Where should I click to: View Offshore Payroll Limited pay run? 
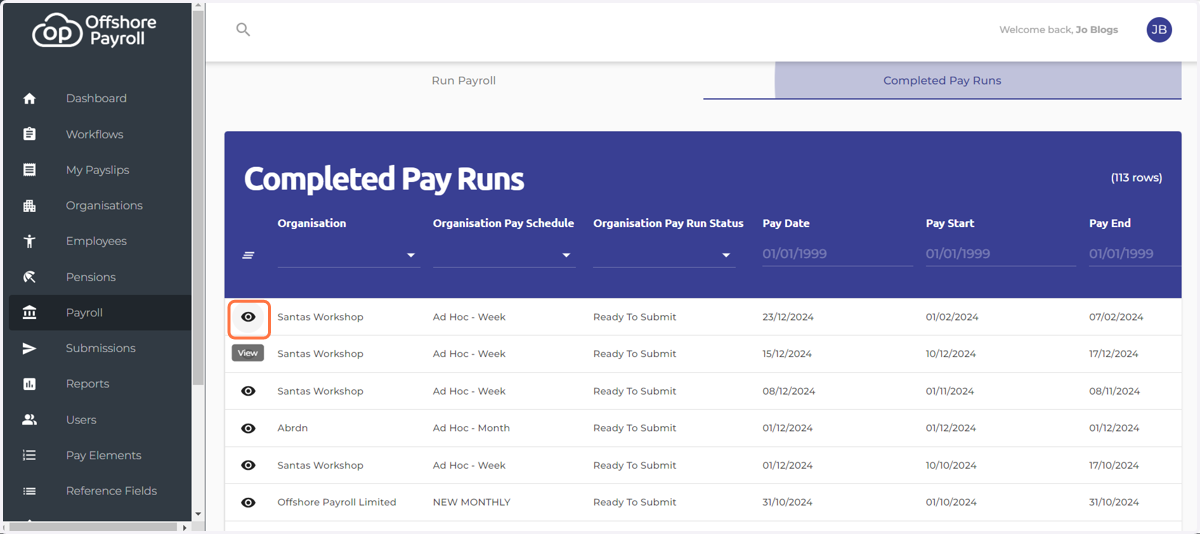[x=249, y=502]
